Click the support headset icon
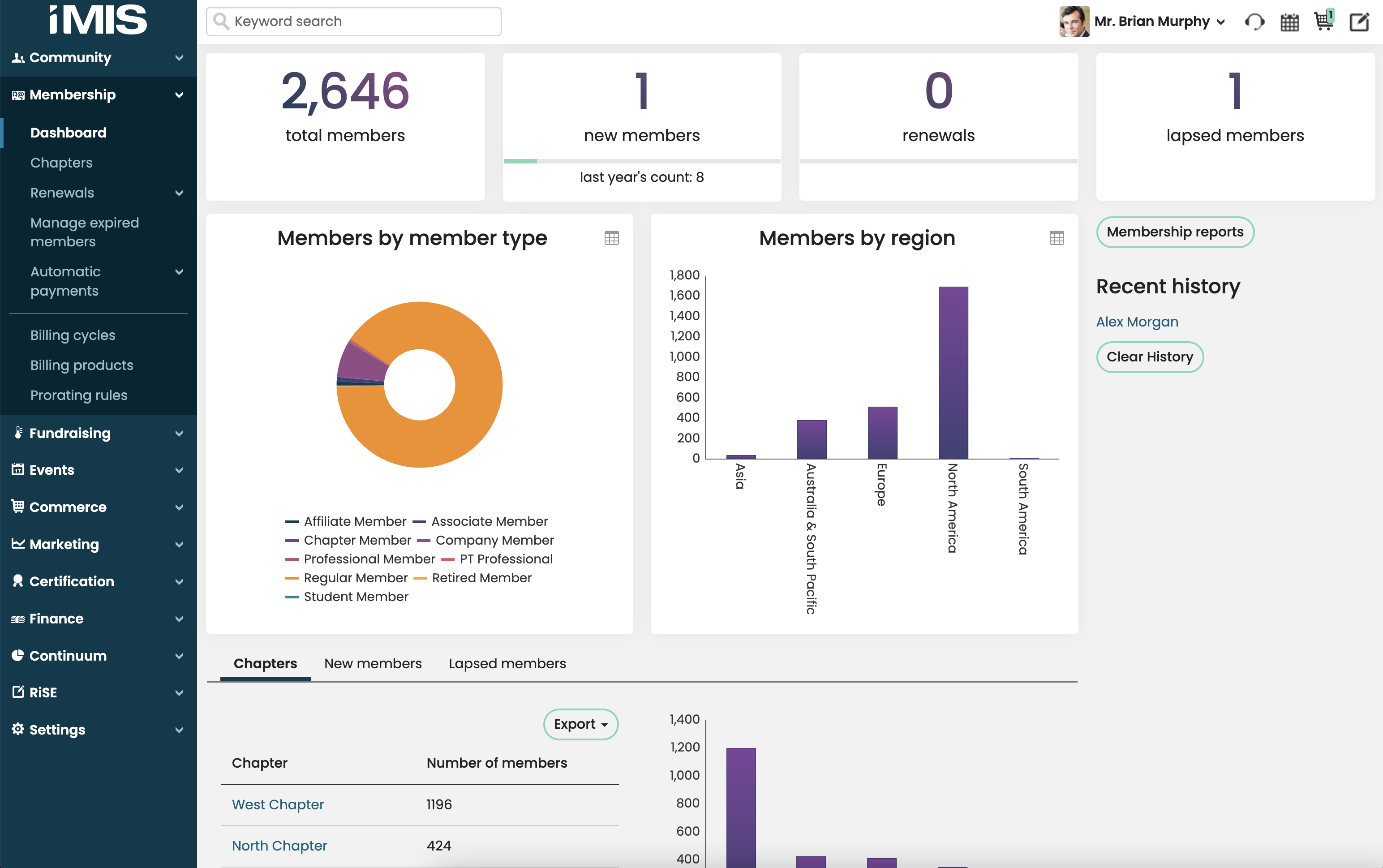Image resolution: width=1383 pixels, height=868 pixels. pyautogui.click(x=1254, y=21)
